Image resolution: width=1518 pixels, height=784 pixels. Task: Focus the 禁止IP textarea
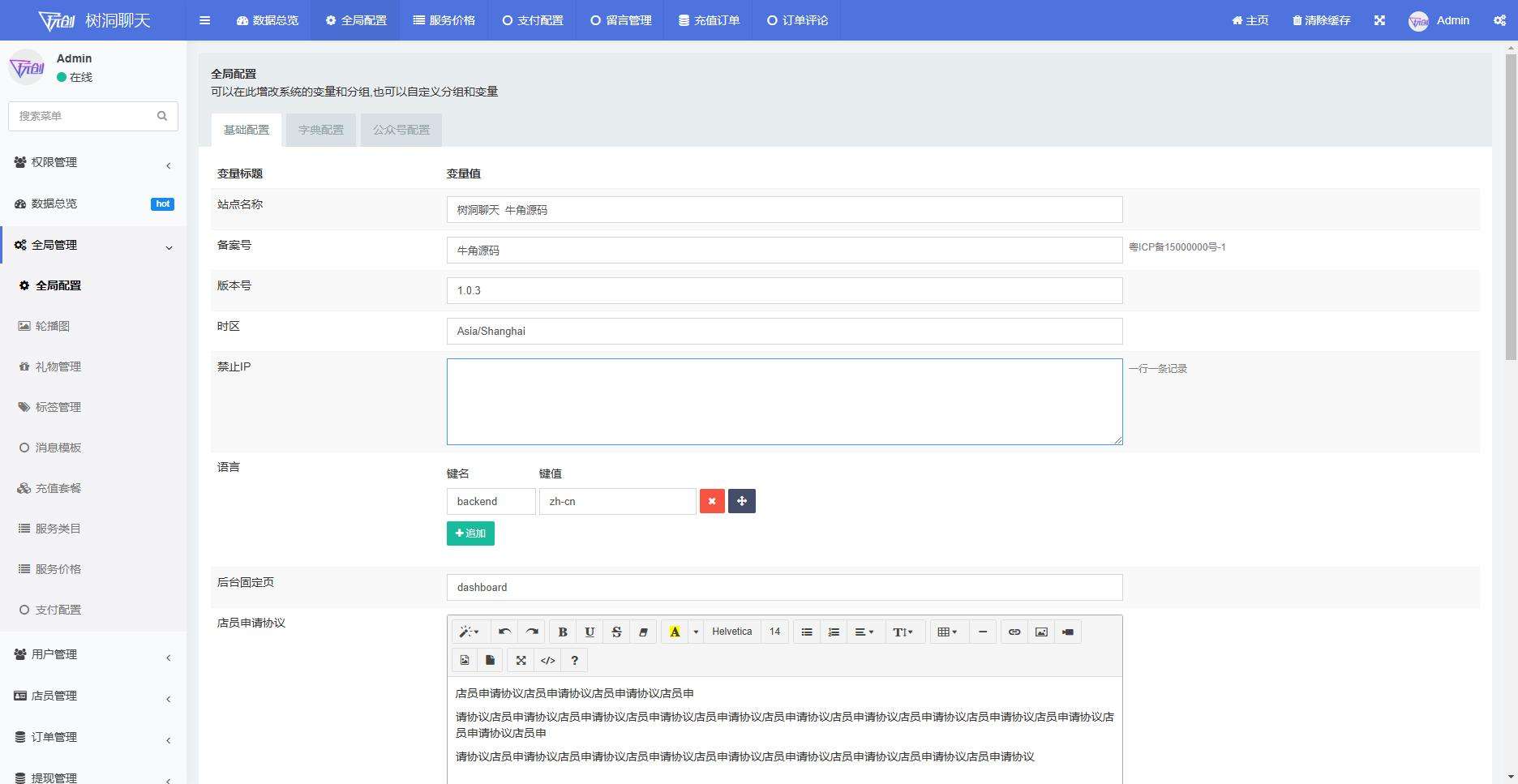coord(784,402)
